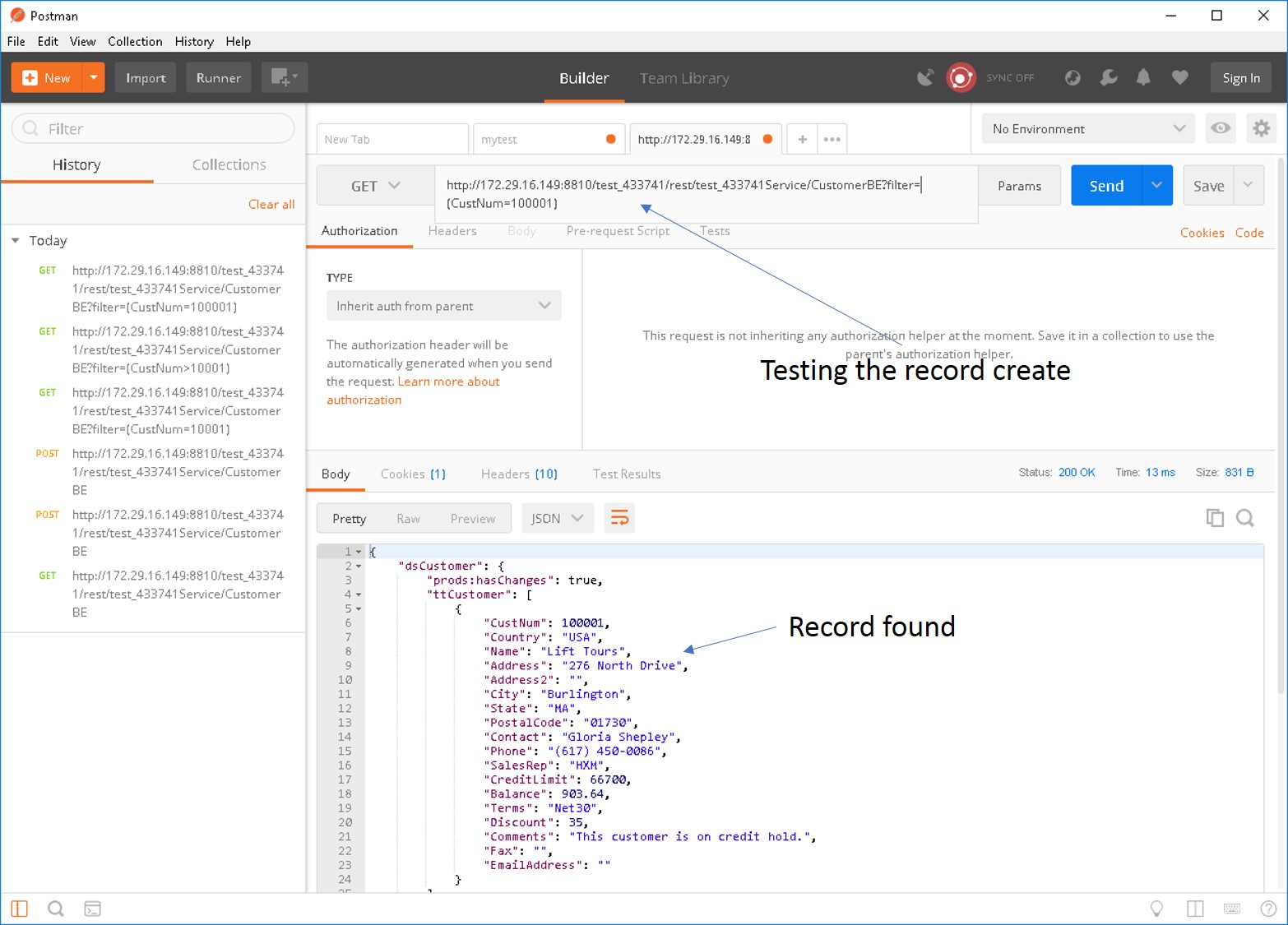Open the bootcamp lightbulb icon
Screen dimensions: 1288x925
[1156, 909]
